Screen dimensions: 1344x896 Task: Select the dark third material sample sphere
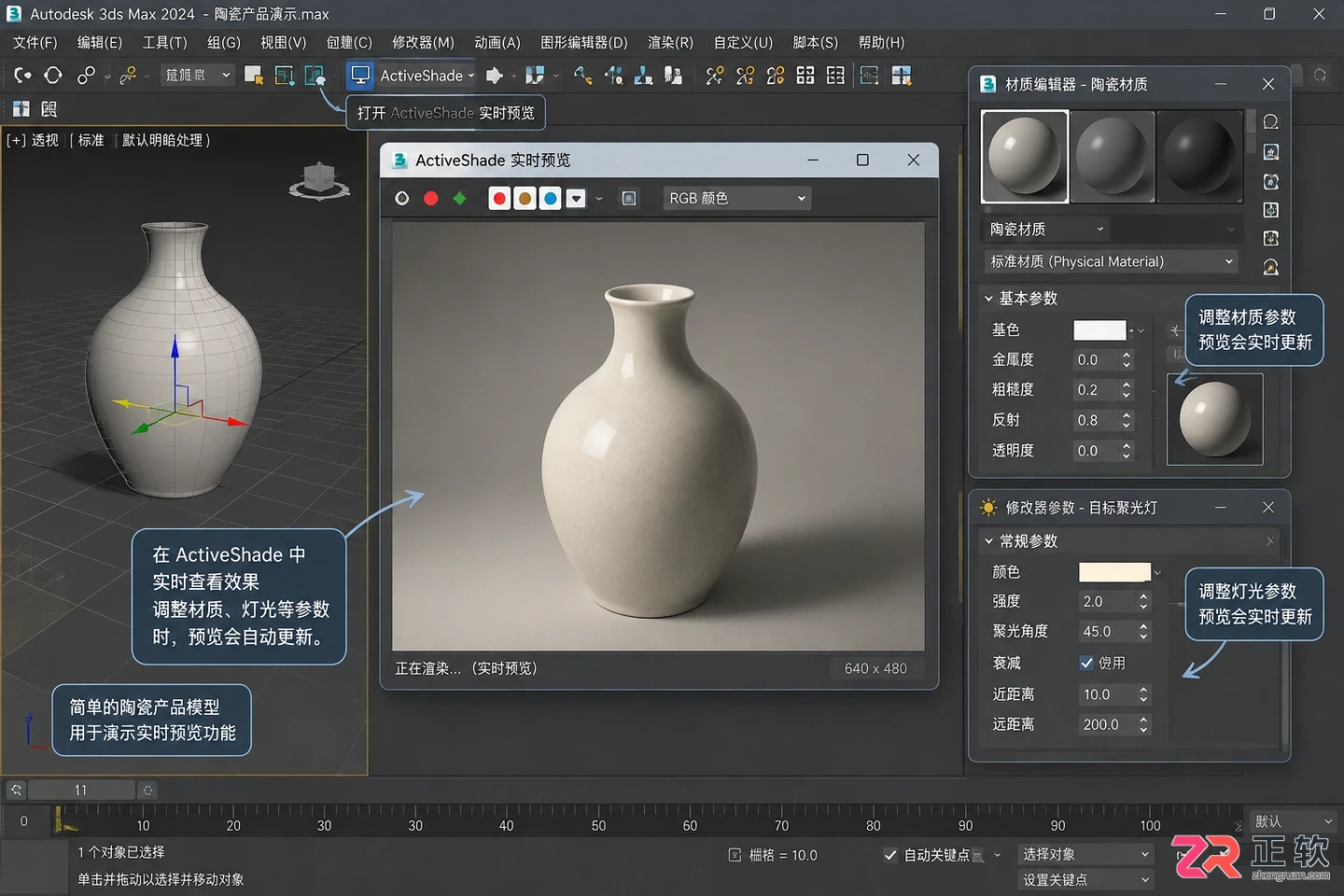tap(1199, 157)
